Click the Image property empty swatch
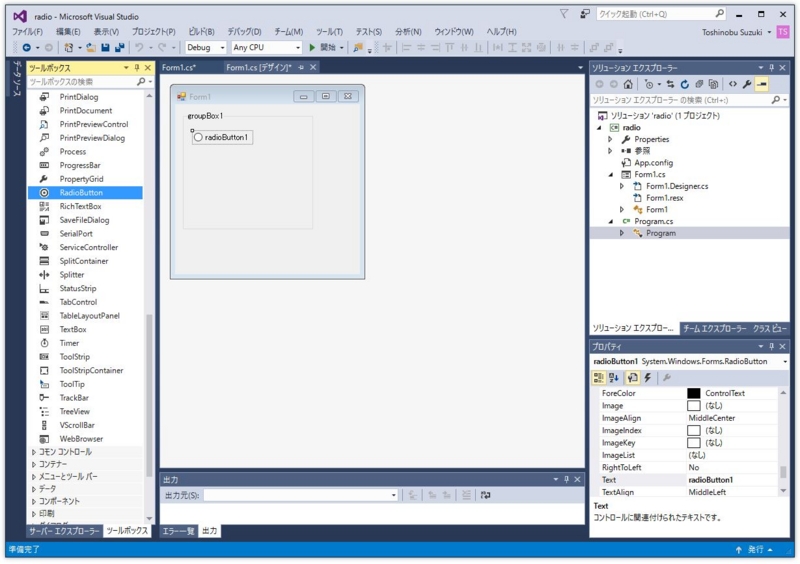The width and height of the screenshot is (800, 564). pyautogui.click(x=693, y=406)
